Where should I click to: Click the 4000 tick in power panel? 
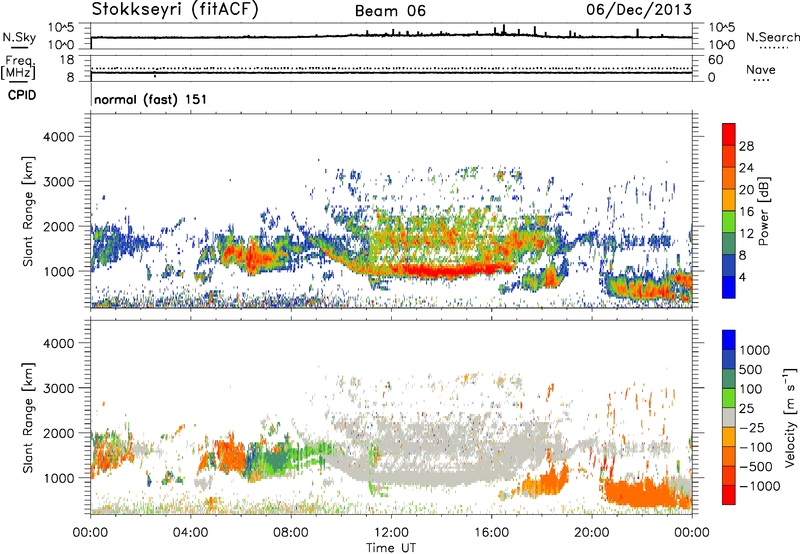click(59, 137)
